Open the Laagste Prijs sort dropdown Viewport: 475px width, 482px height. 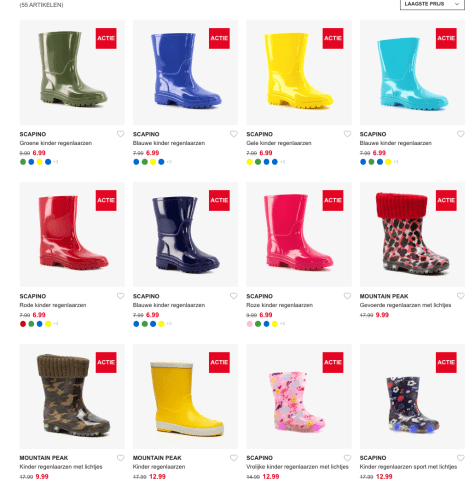(432, 4)
